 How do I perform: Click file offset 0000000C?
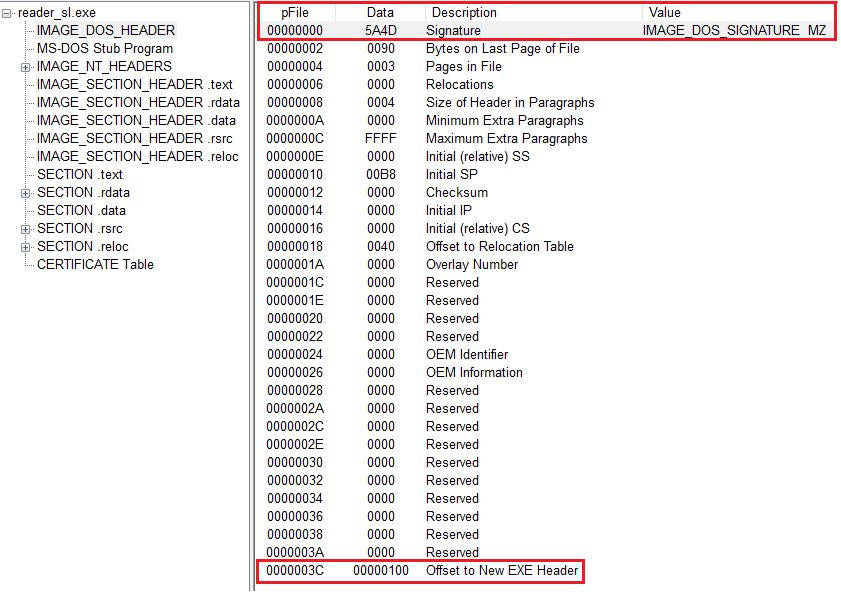click(x=295, y=138)
